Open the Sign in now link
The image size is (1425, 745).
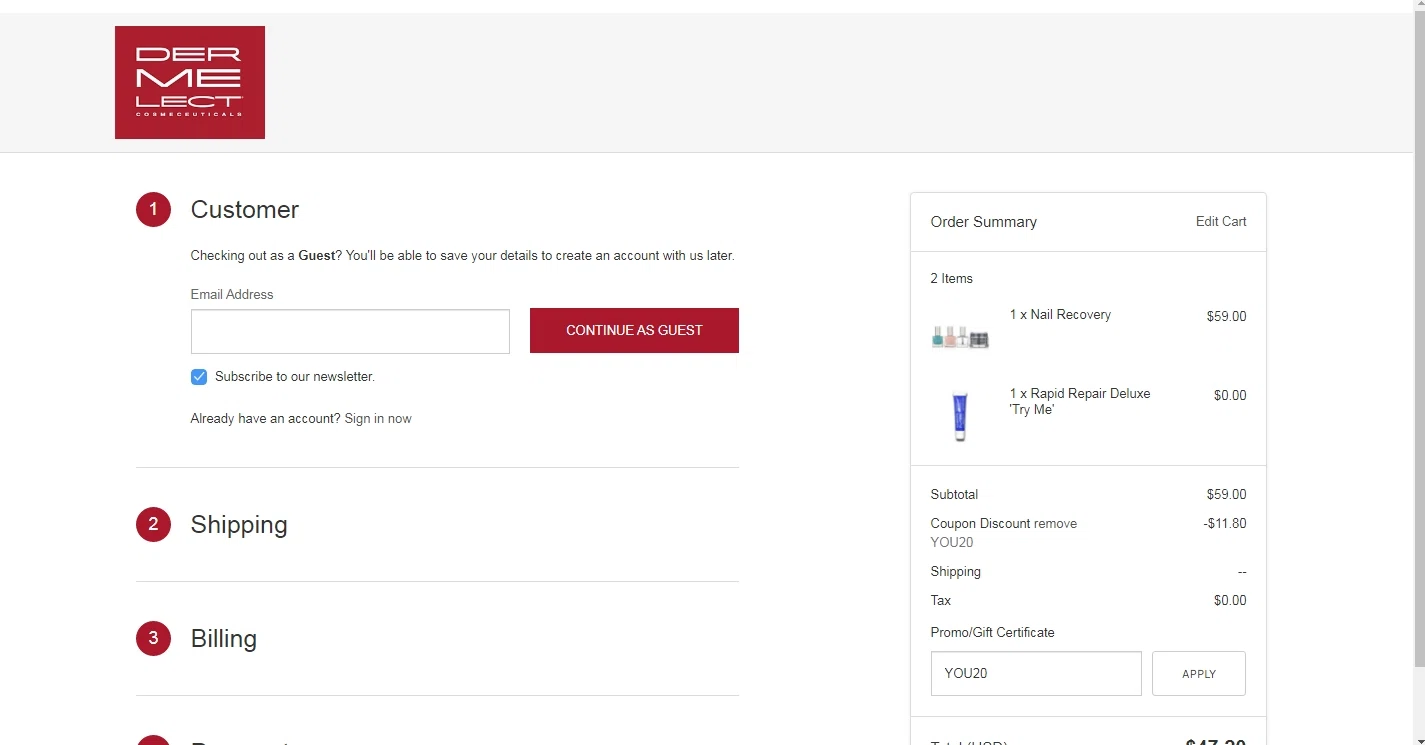point(378,419)
